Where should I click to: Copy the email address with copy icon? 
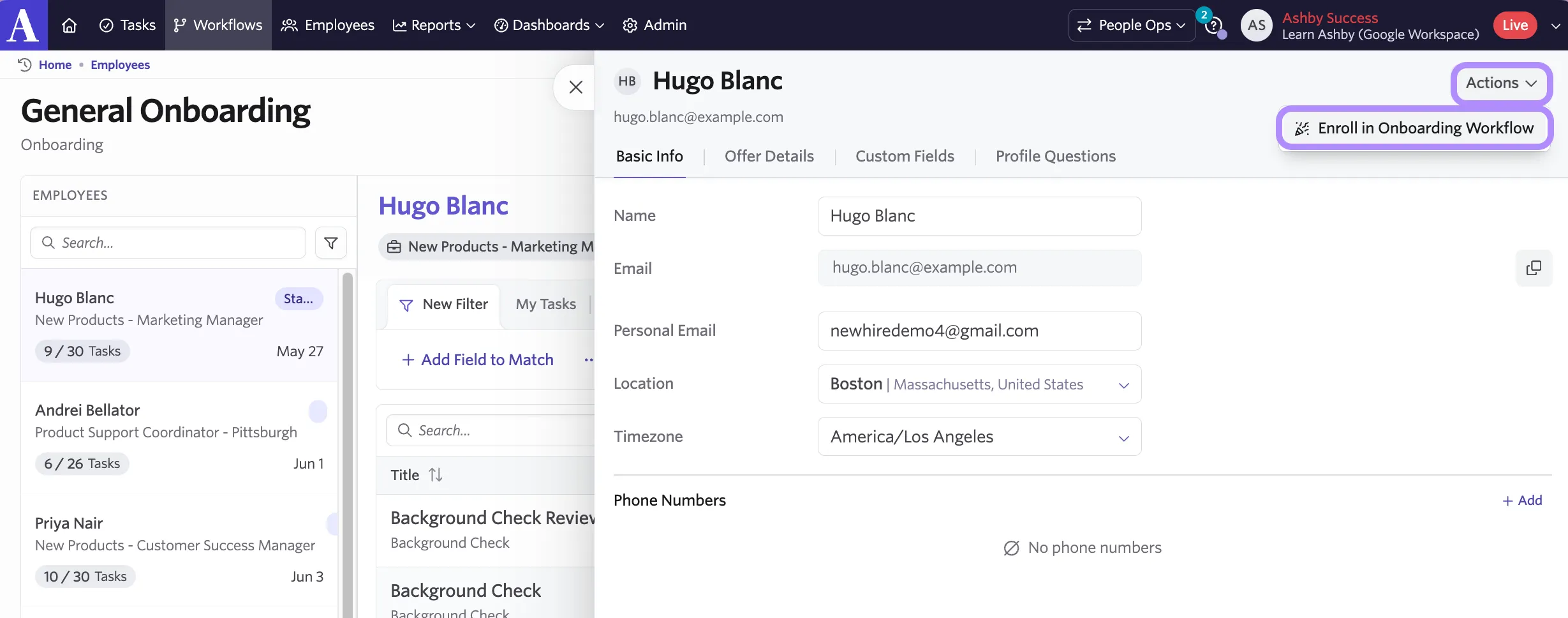[1534, 268]
